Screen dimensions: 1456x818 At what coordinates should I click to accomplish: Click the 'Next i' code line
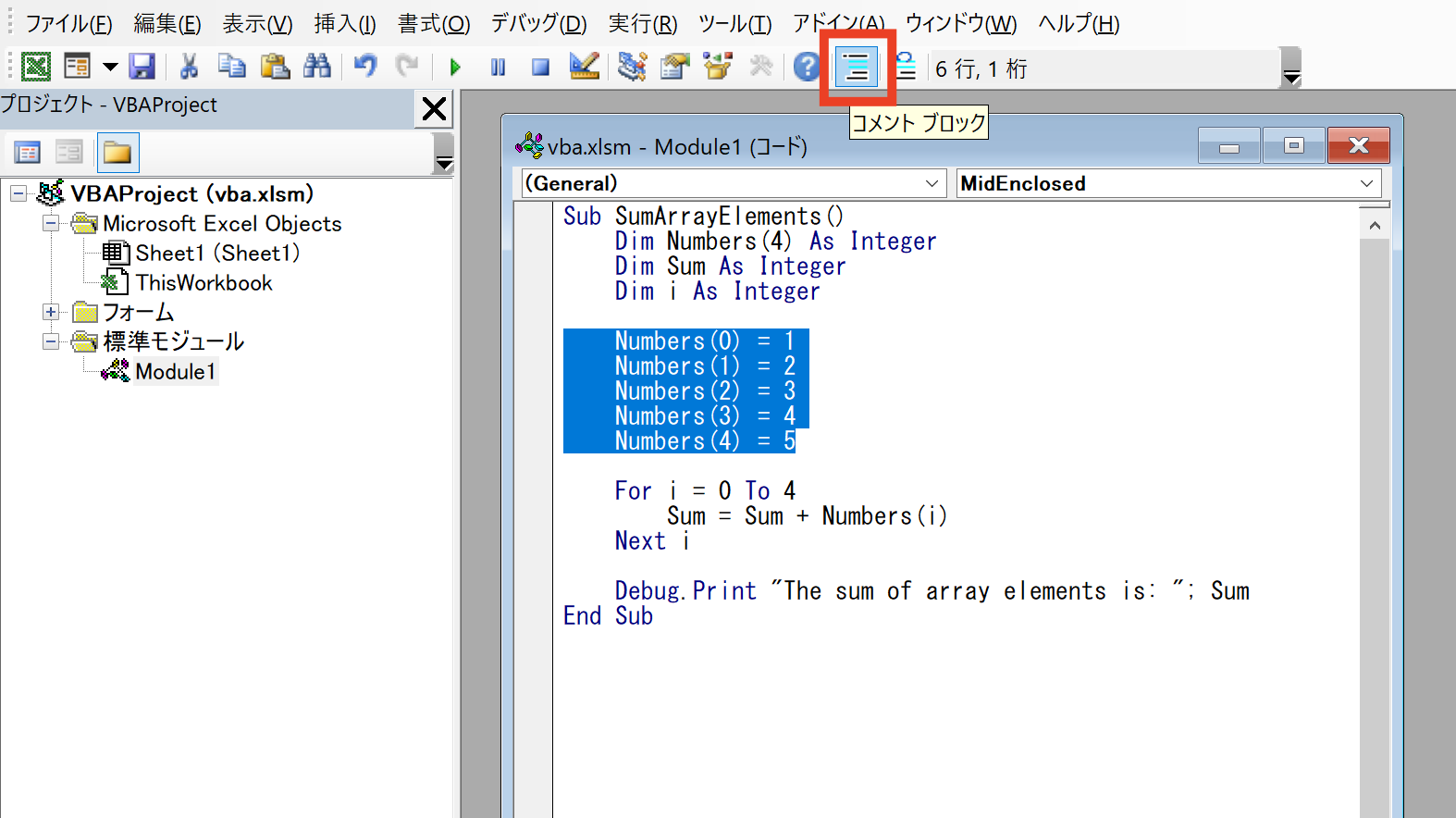pyautogui.click(x=652, y=541)
